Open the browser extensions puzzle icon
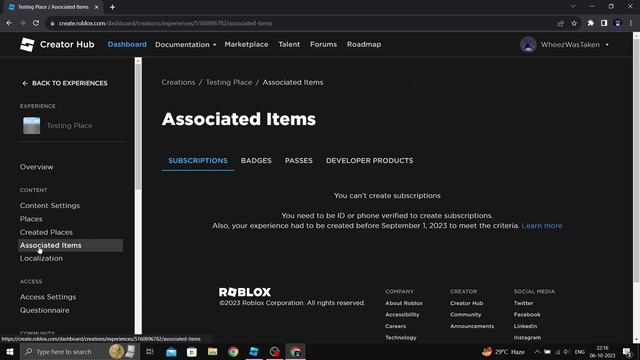Image resolution: width=640 pixels, height=360 pixels. (x=591, y=23)
